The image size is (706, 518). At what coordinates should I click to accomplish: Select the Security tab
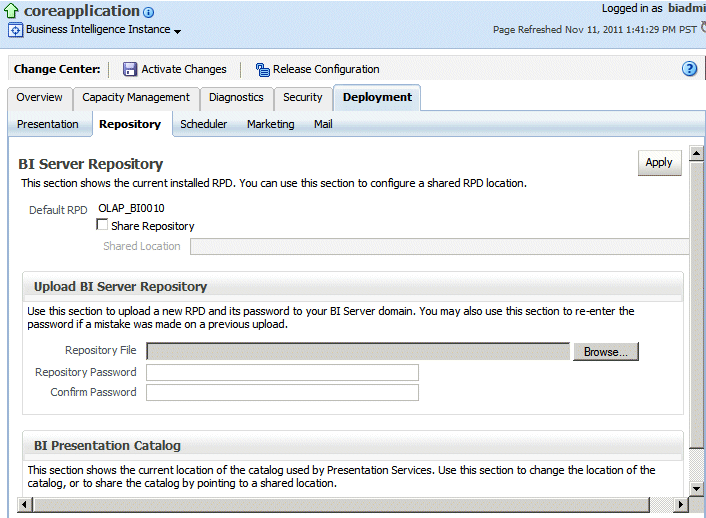(302, 98)
